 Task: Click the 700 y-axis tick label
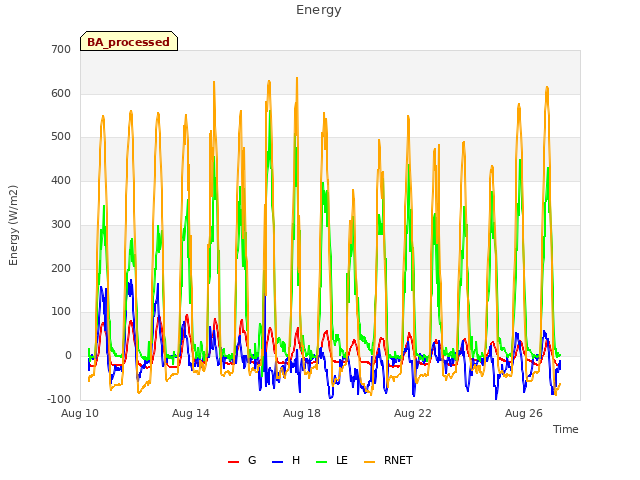coord(61,49)
